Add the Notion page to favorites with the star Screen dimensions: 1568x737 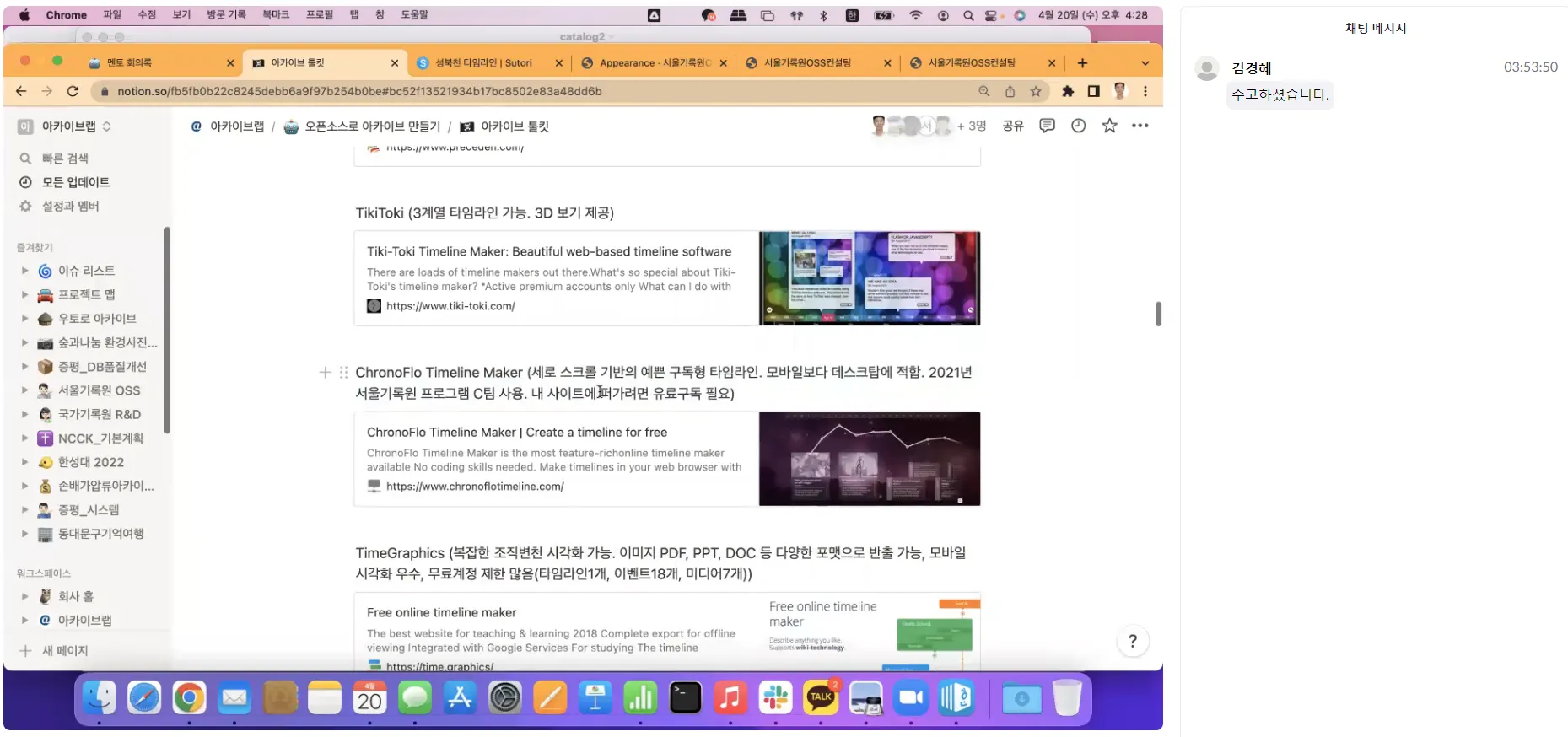1109,126
